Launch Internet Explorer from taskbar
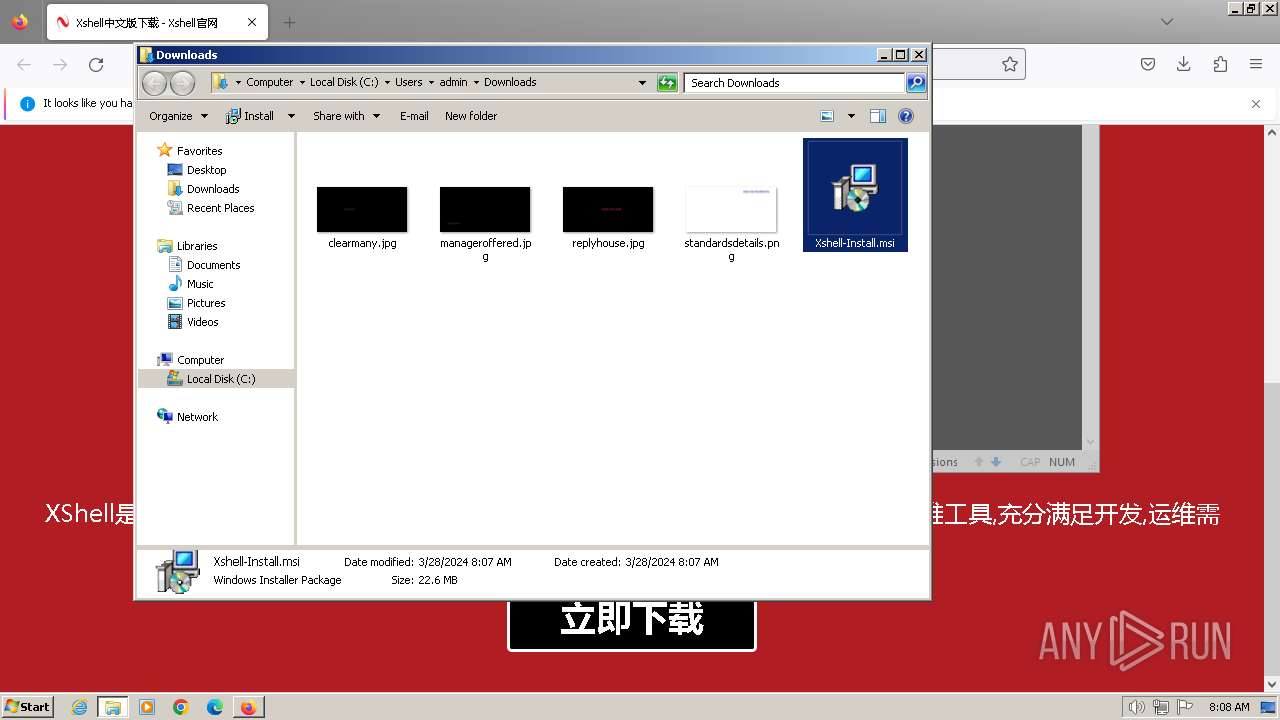 coord(79,707)
